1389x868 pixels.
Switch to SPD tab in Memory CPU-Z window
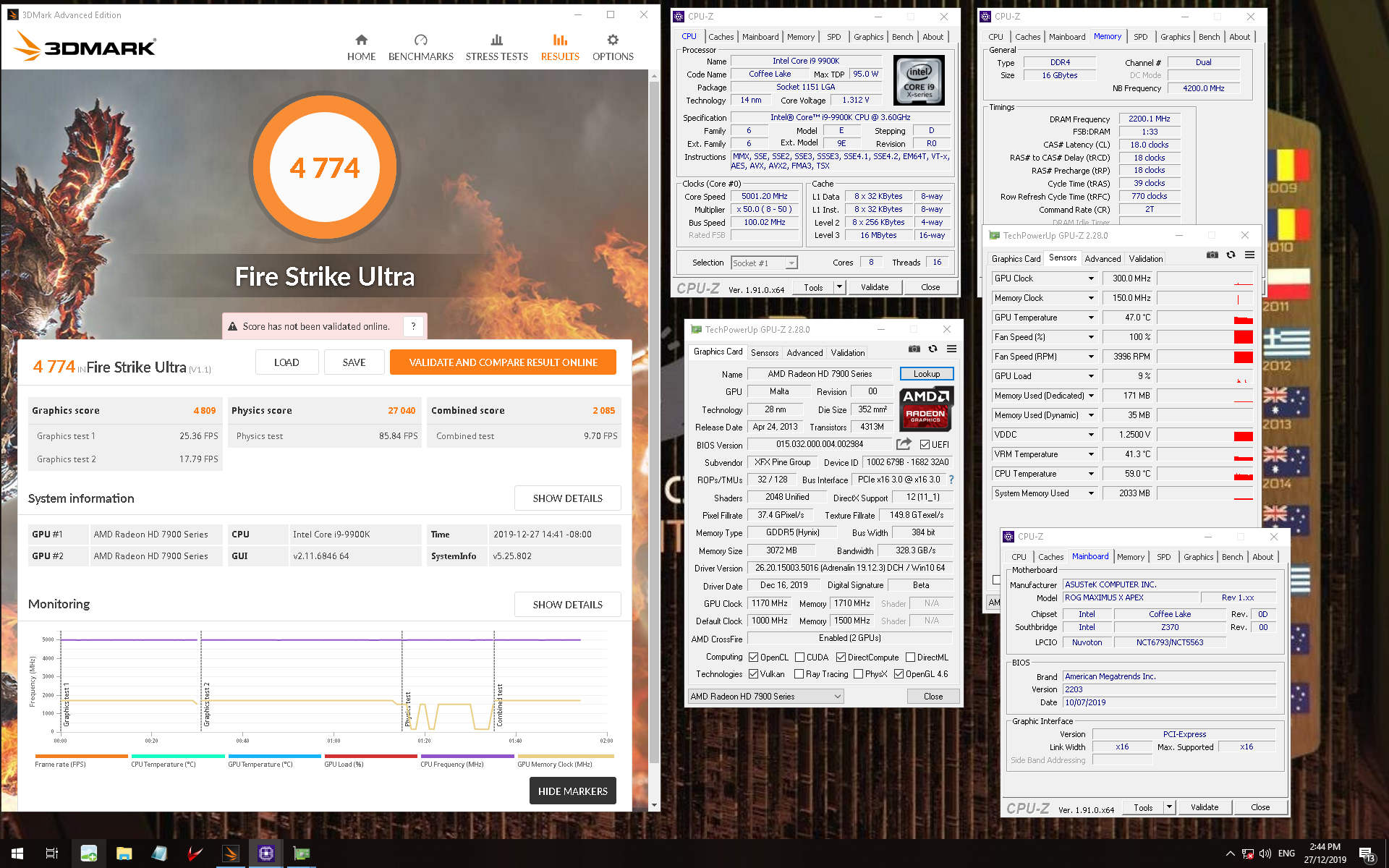click(x=1141, y=37)
